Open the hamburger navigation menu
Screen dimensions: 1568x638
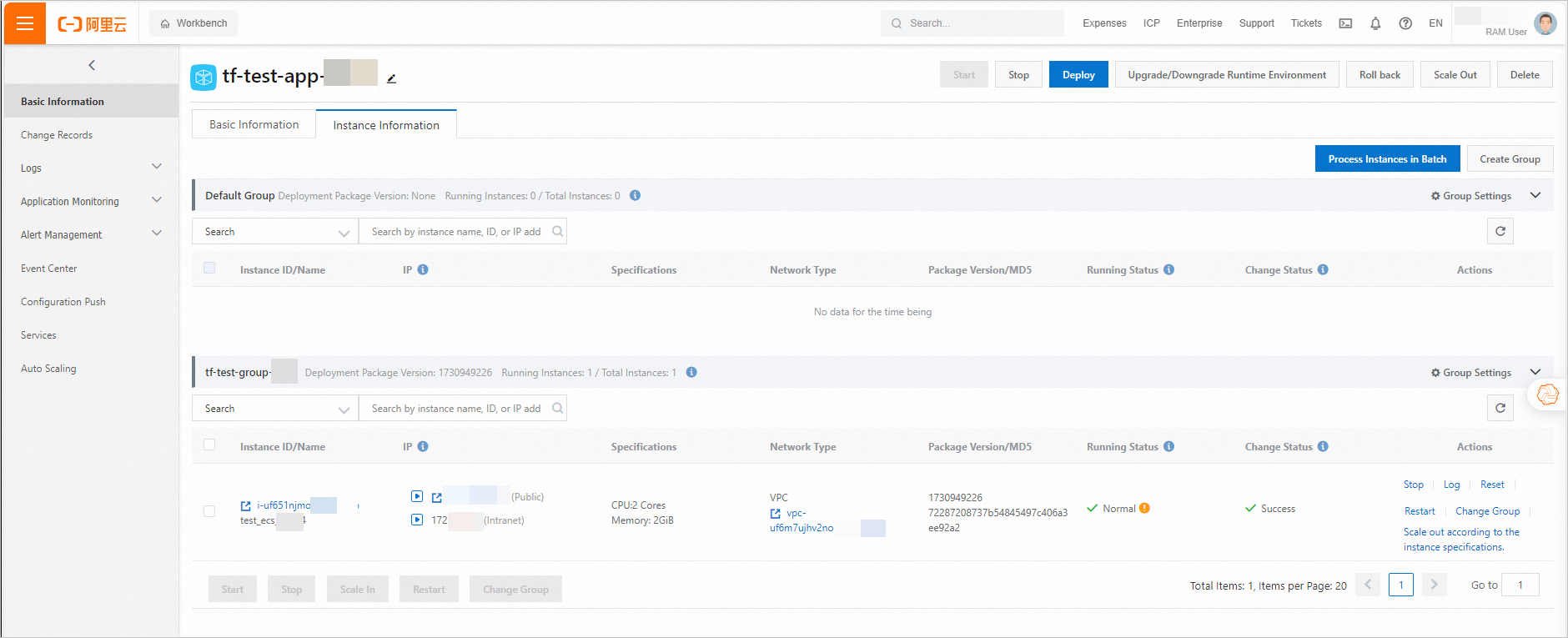[x=25, y=23]
